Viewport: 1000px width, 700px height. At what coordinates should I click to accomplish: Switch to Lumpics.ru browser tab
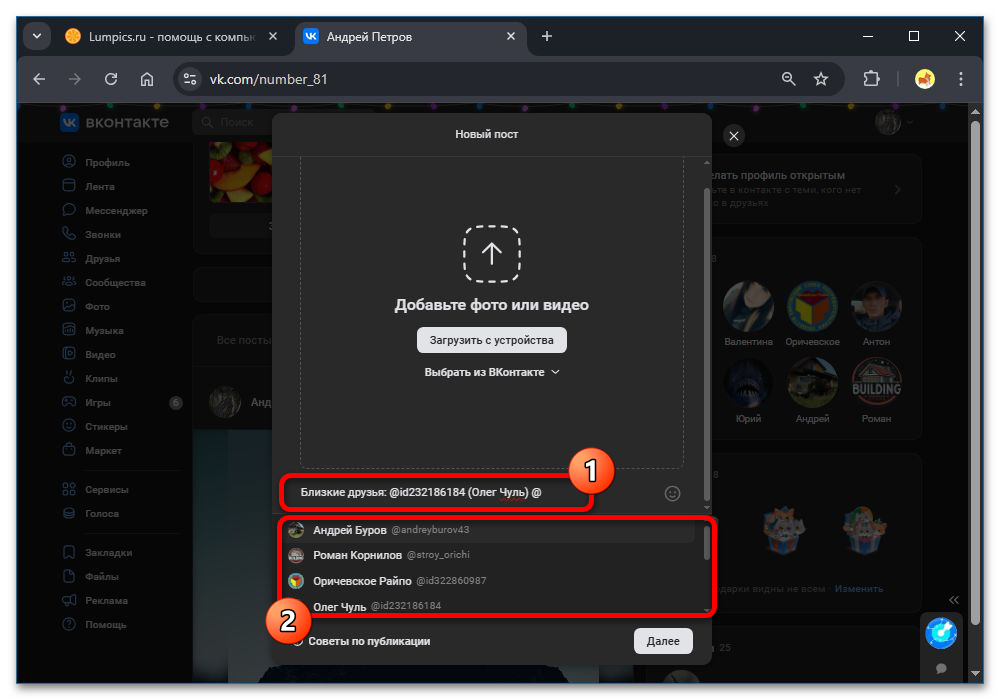[x=171, y=36]
